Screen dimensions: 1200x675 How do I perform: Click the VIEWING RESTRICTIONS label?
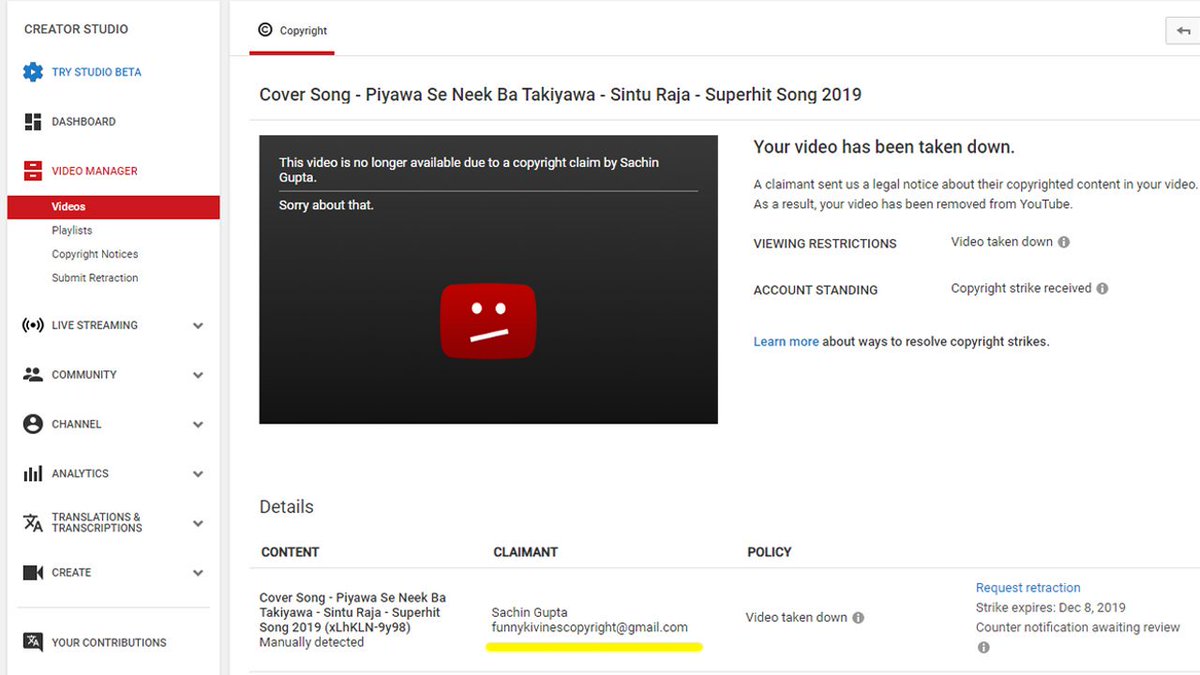pos(825,243)
